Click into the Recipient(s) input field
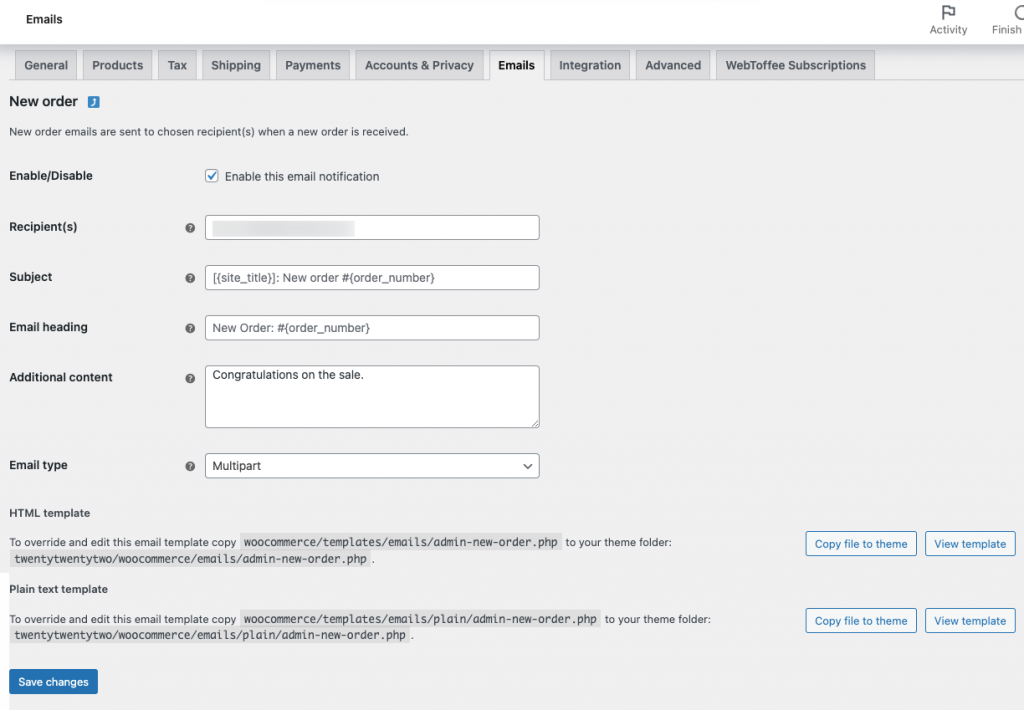This screenshot has height=710, width=1024. 372,227
